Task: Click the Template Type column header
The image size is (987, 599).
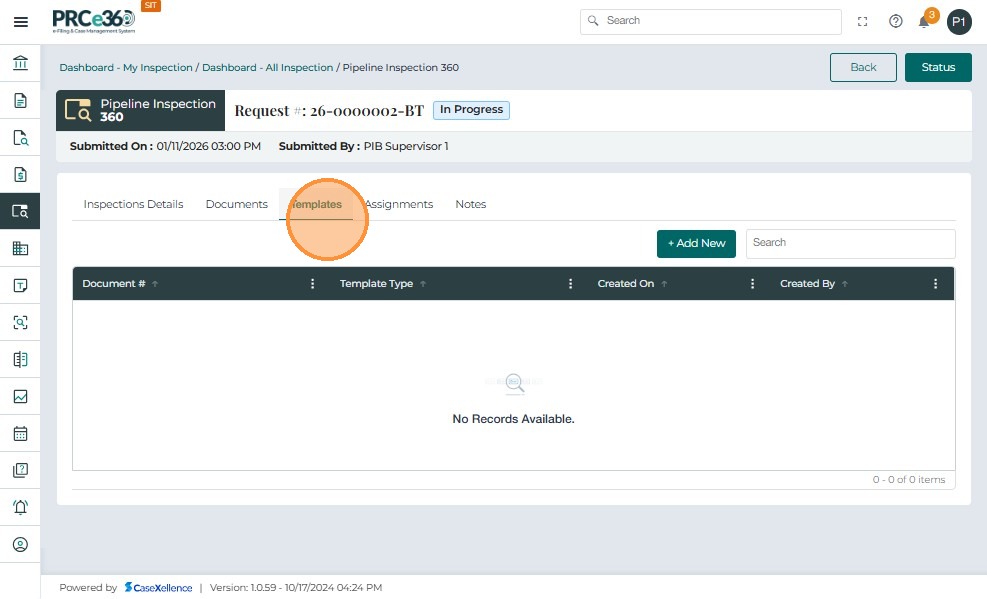Action: 376,284
